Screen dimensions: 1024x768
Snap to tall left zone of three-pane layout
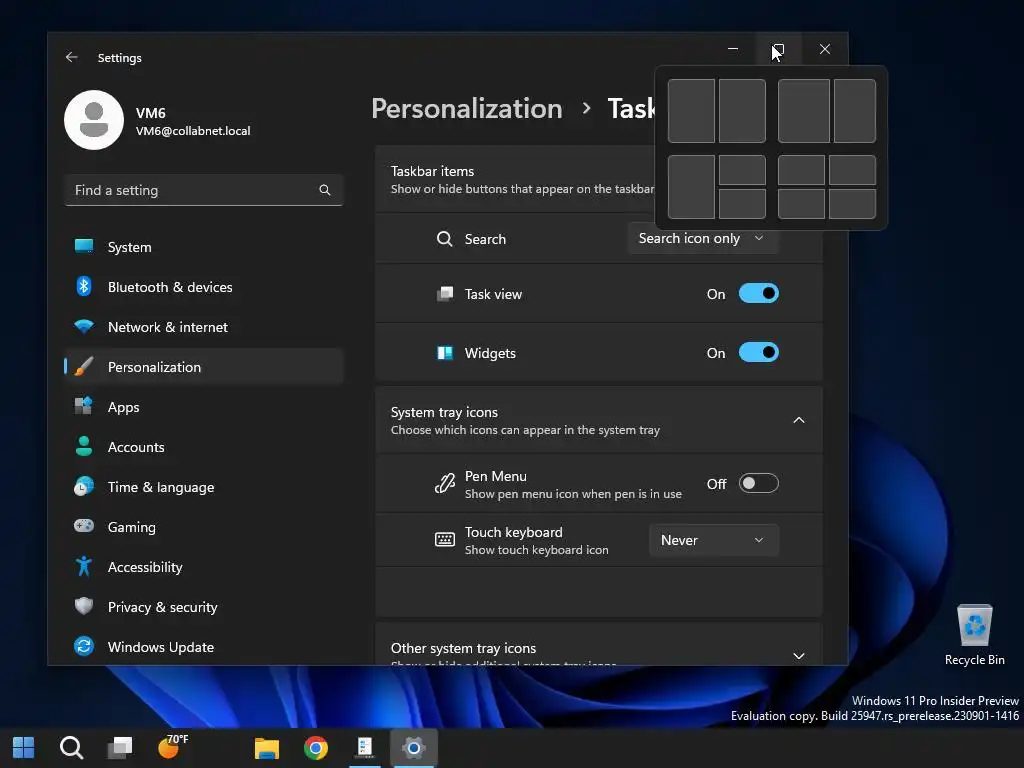(691, 186)
